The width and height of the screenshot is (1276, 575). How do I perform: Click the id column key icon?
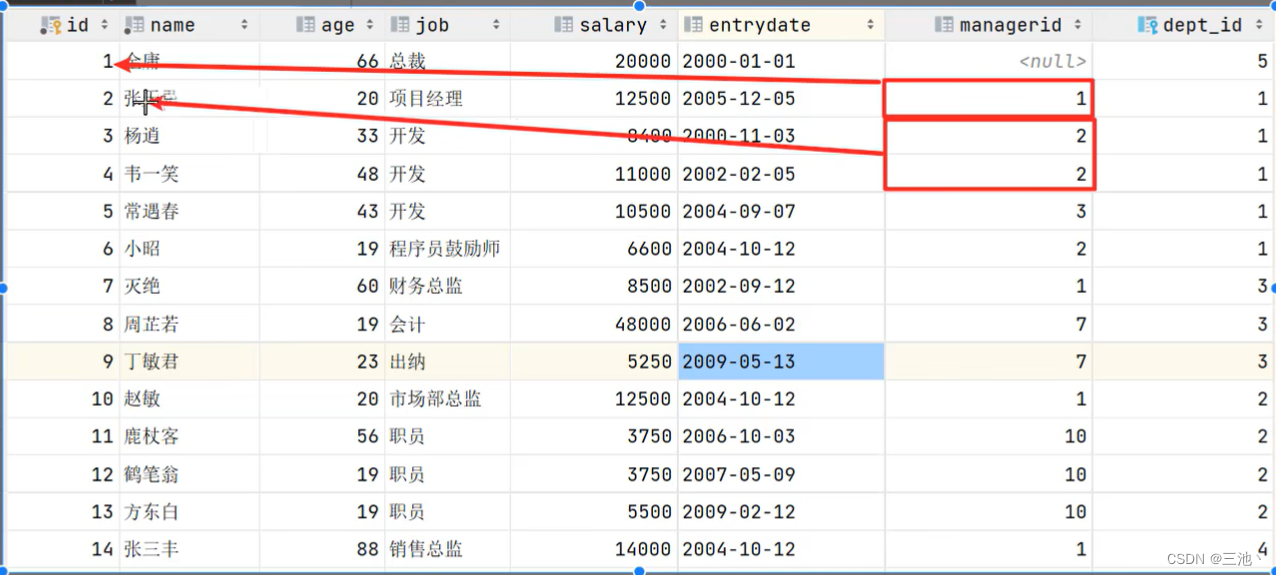(51, 25)
